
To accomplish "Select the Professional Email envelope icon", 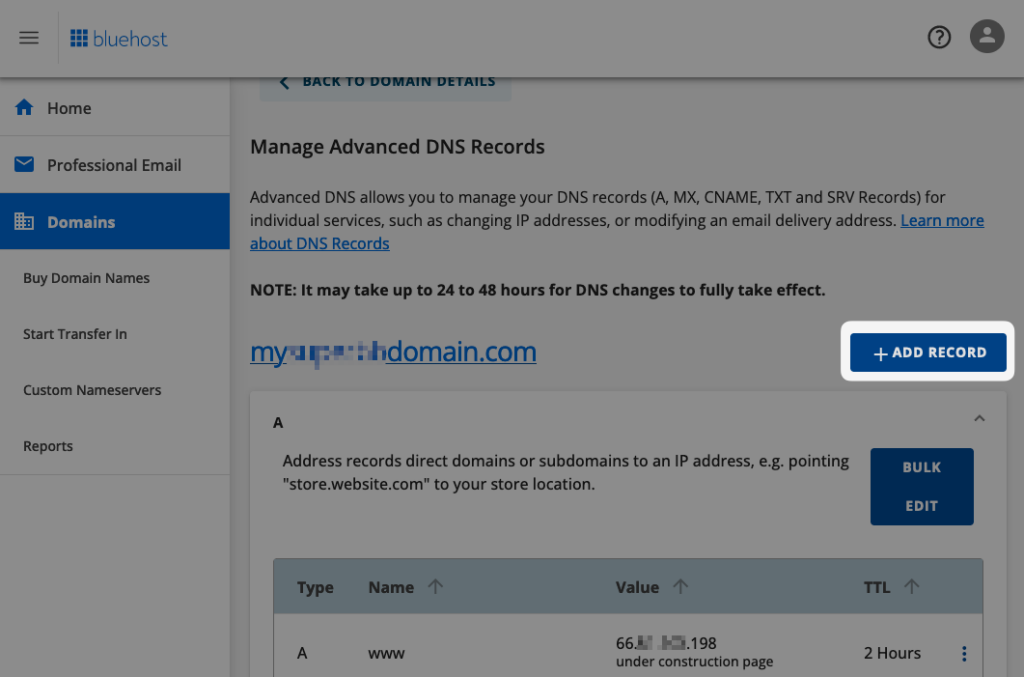I will (23, 164).
